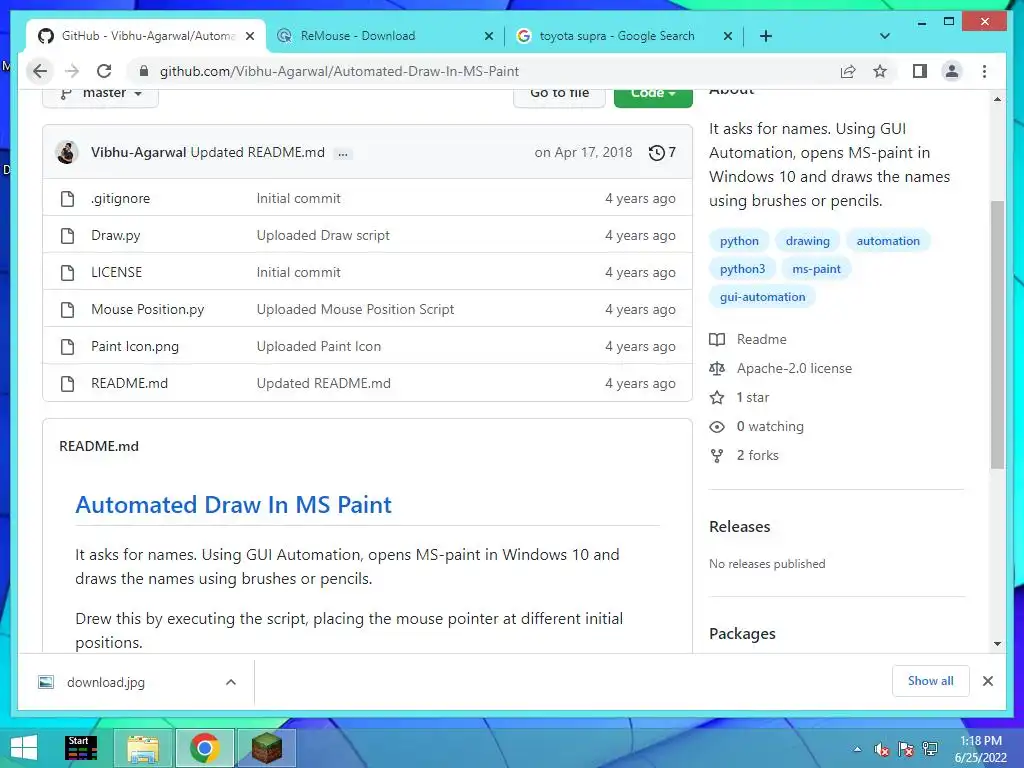Click Show all downloads button
Screen dimensions: 1024x768
(x=931, y=681)
